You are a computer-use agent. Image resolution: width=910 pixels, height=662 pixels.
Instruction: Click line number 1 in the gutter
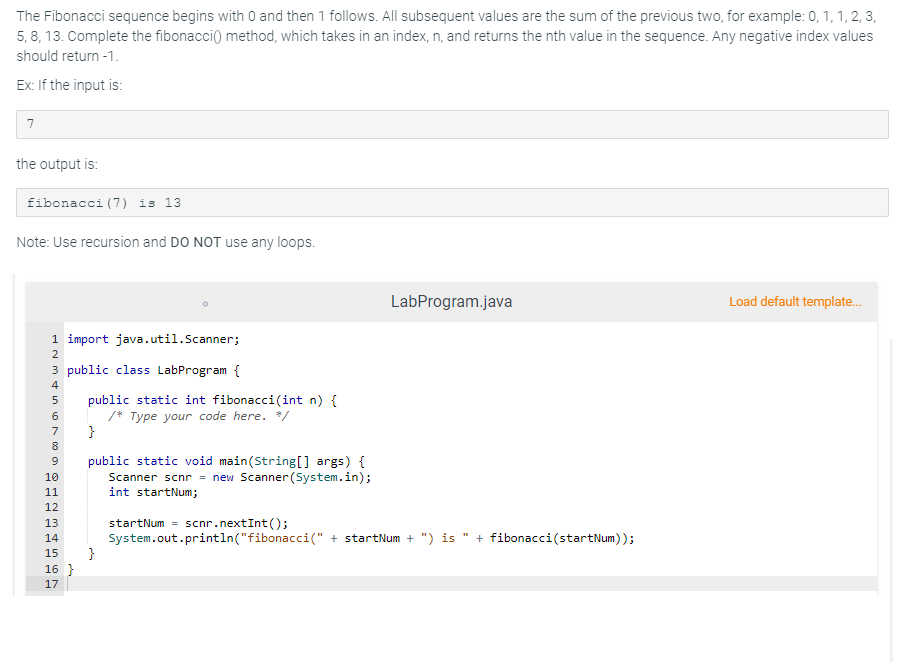tap(52, 339)
